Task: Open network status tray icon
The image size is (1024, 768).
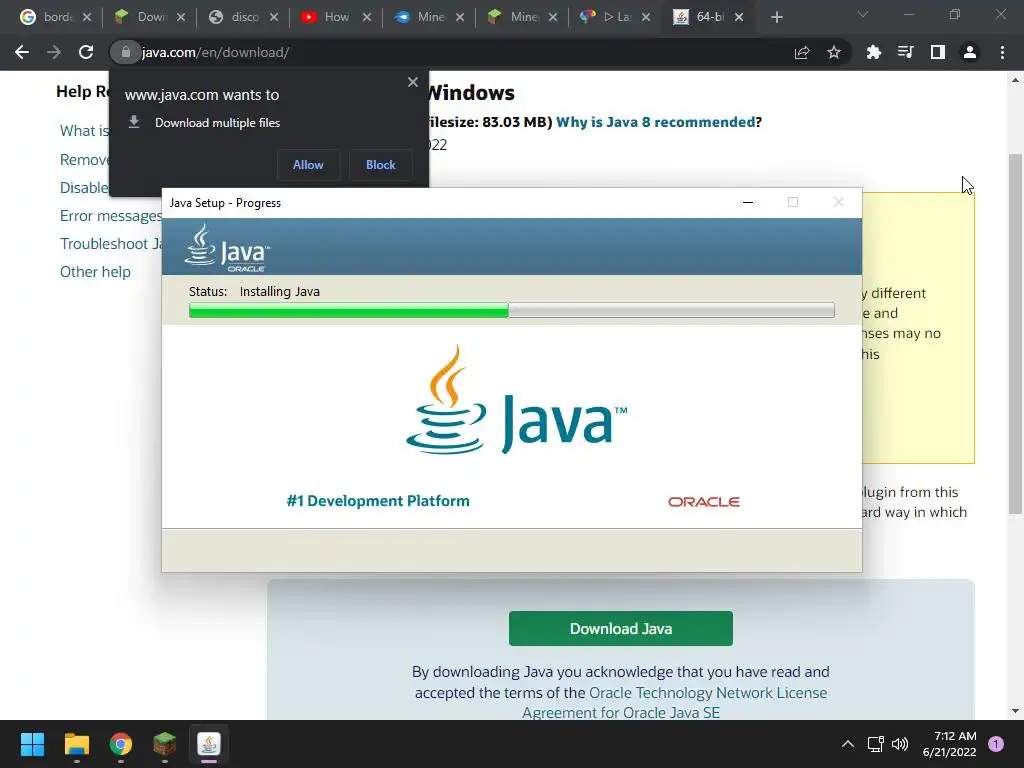Action: click(x=875, y=744)
